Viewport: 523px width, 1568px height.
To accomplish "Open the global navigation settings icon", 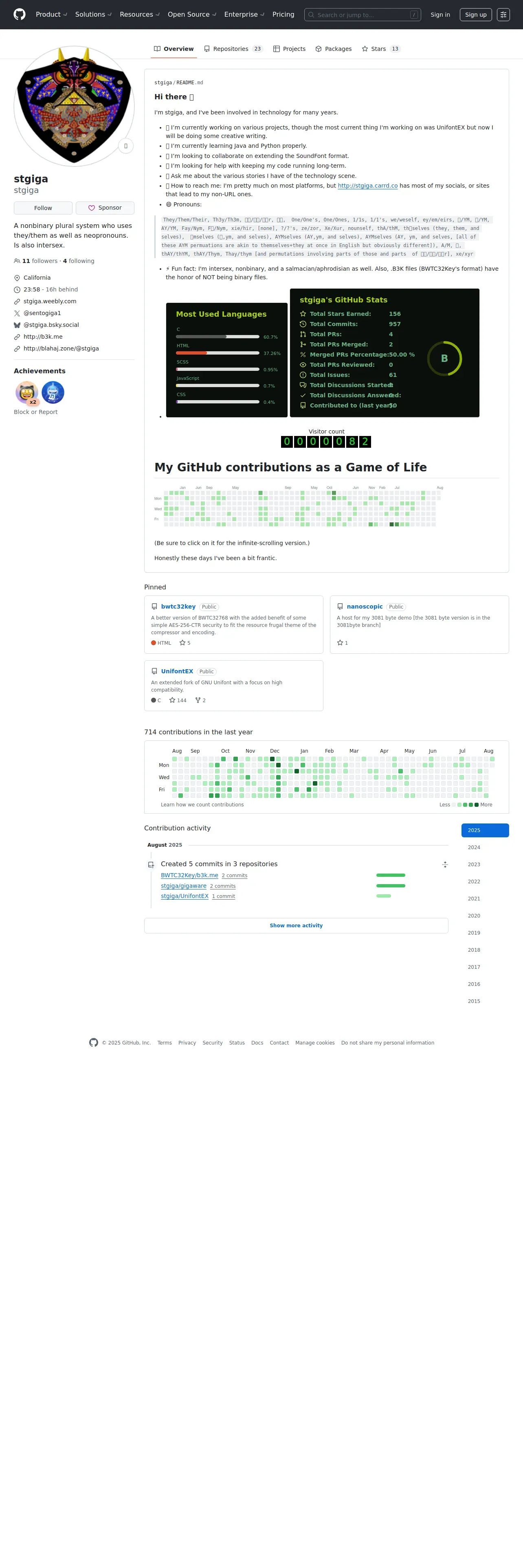I will point(503,15).
